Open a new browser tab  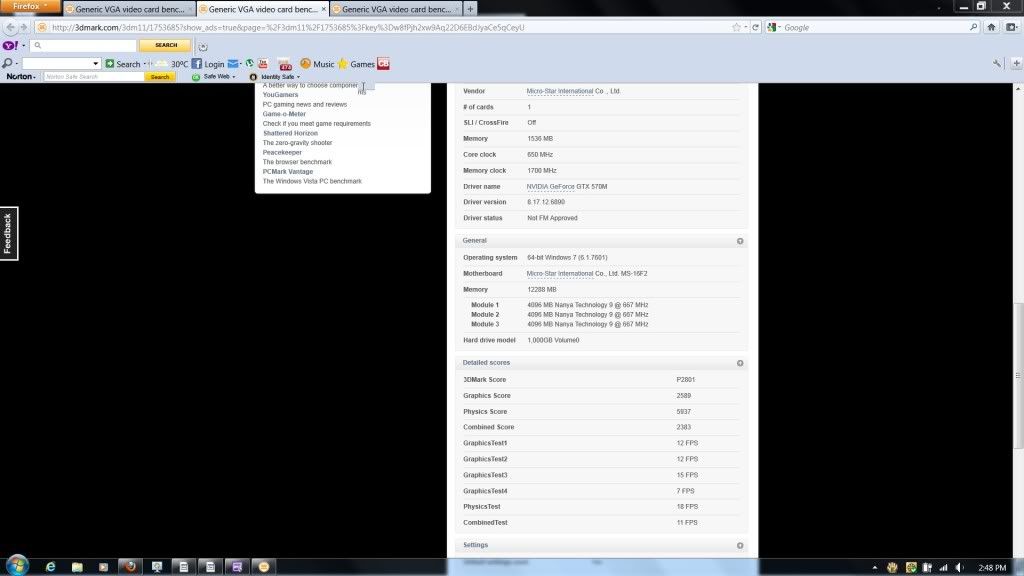470,9
